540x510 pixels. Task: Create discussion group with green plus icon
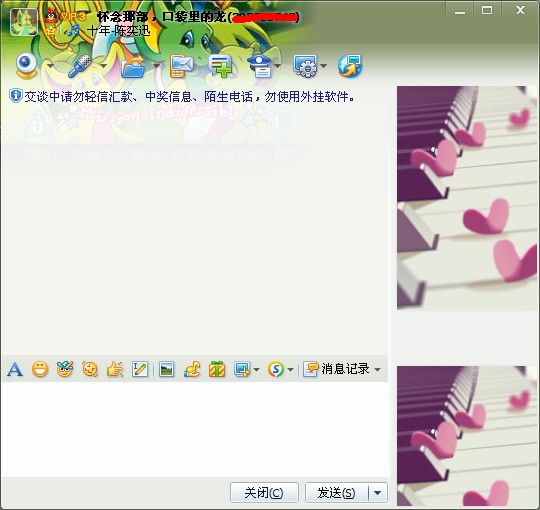[x=220, y=66]
